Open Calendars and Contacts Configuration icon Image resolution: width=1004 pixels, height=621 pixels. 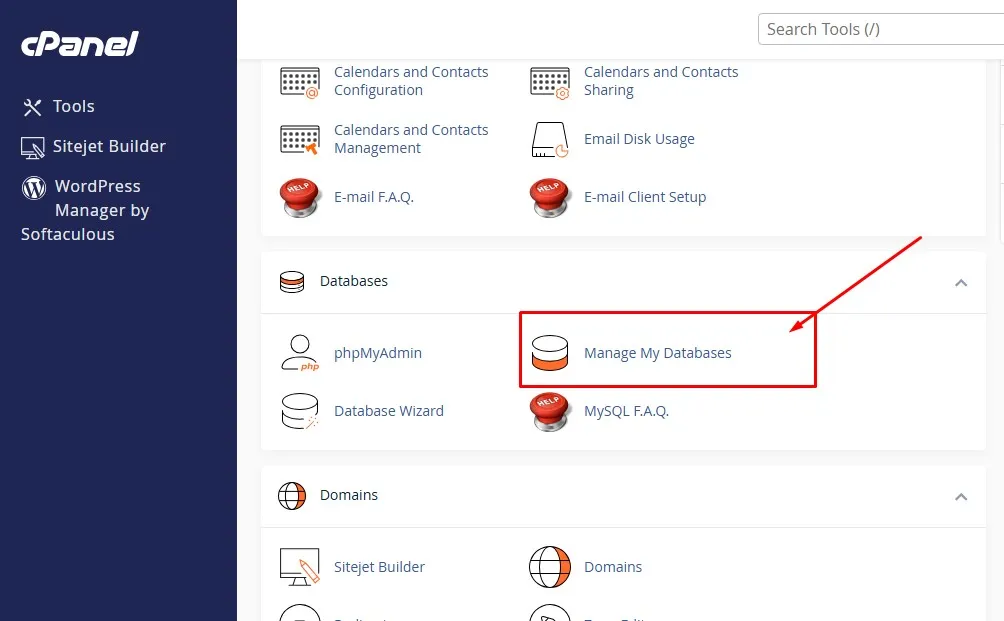(299, 81)
